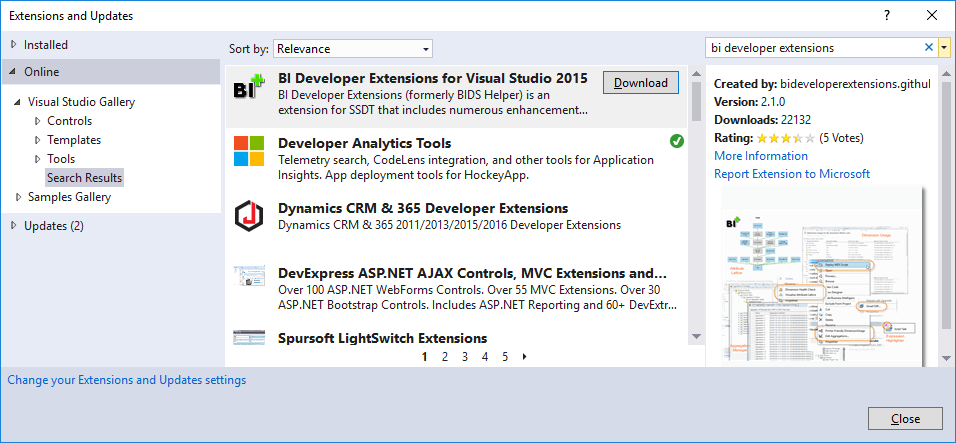Expand the Updates (2) section

[14, 225]
